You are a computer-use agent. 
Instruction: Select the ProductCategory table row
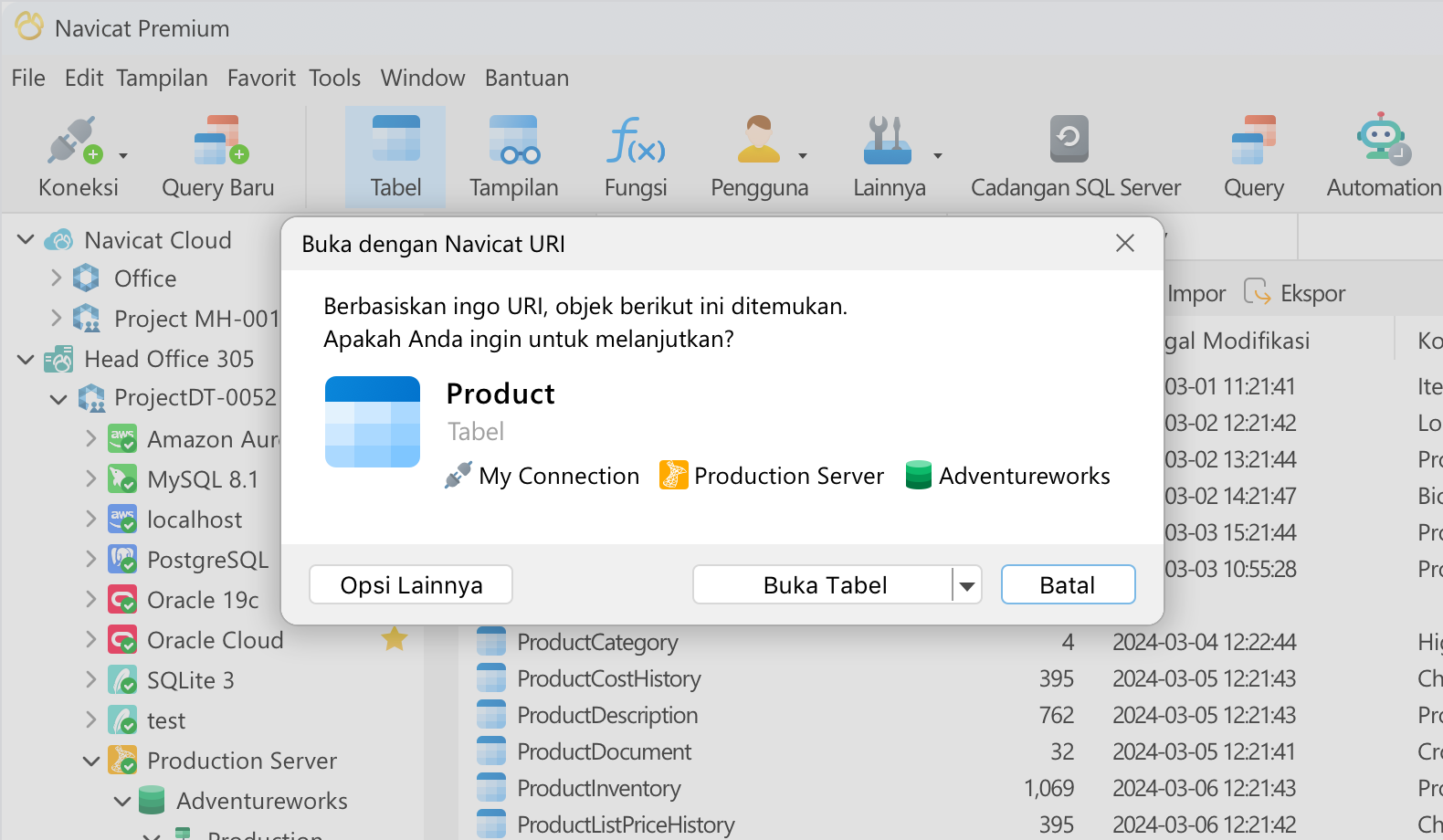[951, 642]
